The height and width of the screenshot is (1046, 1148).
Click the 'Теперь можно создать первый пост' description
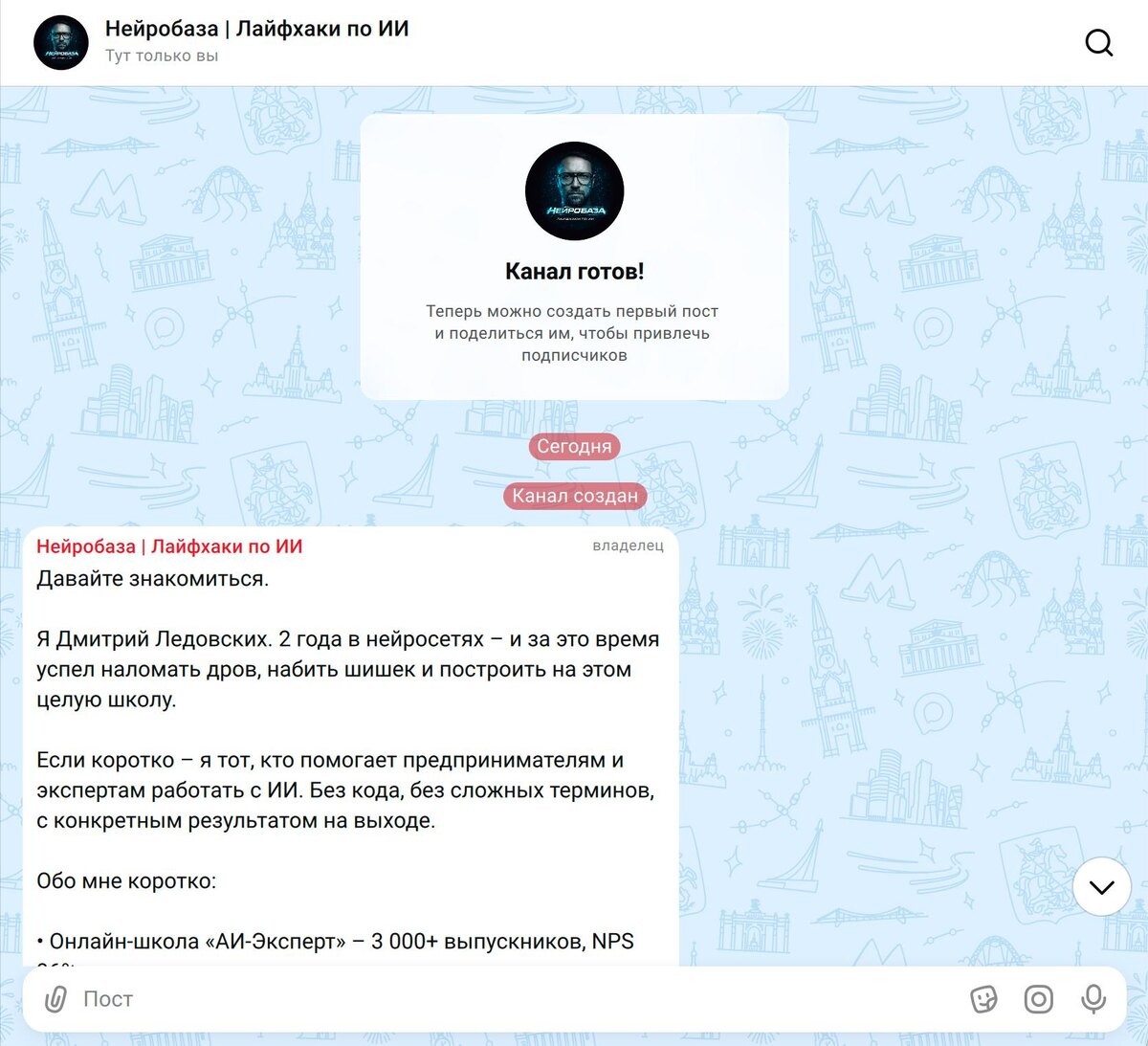[x=574, y=333]
